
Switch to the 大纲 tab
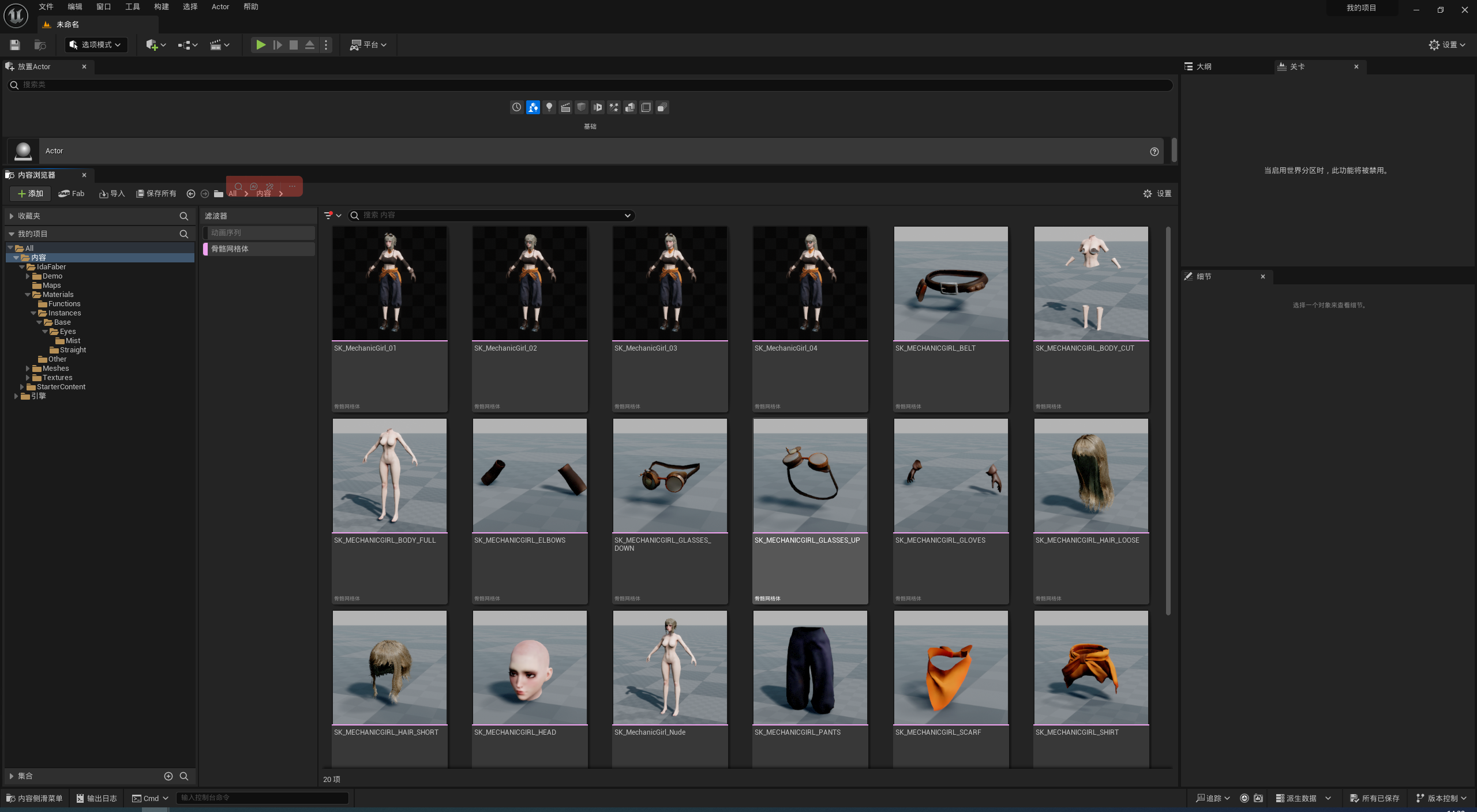point(1204,66)
